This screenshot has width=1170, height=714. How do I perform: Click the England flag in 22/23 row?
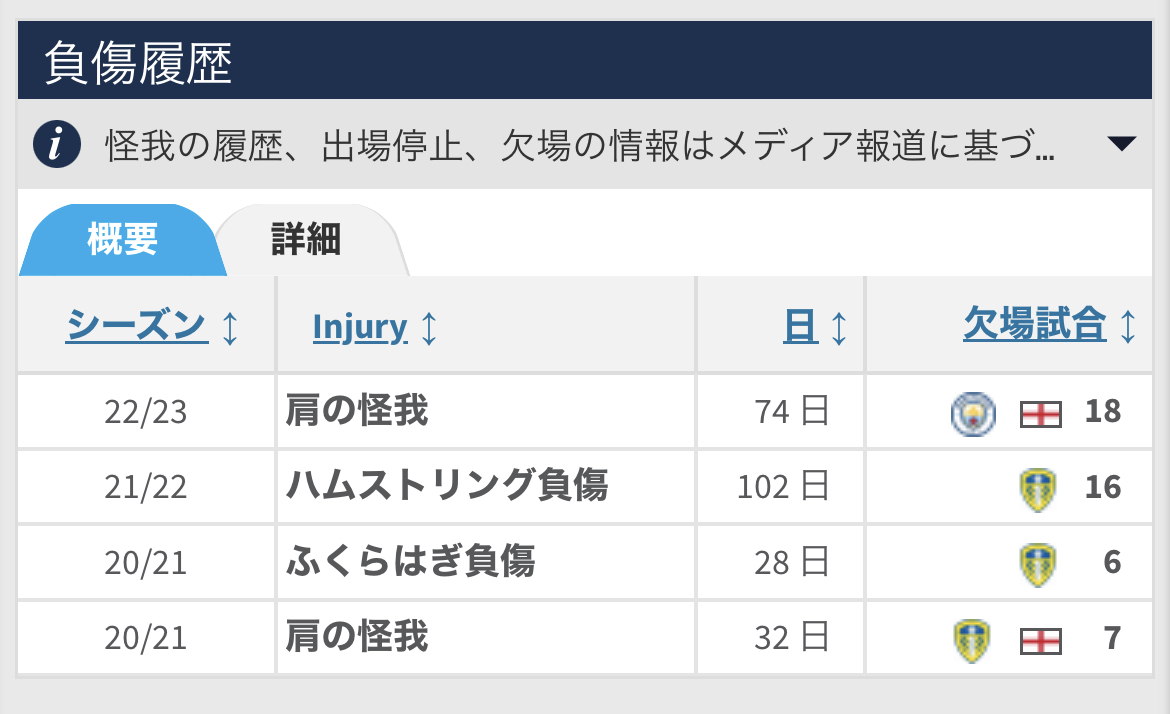[x=1040, y=413]
